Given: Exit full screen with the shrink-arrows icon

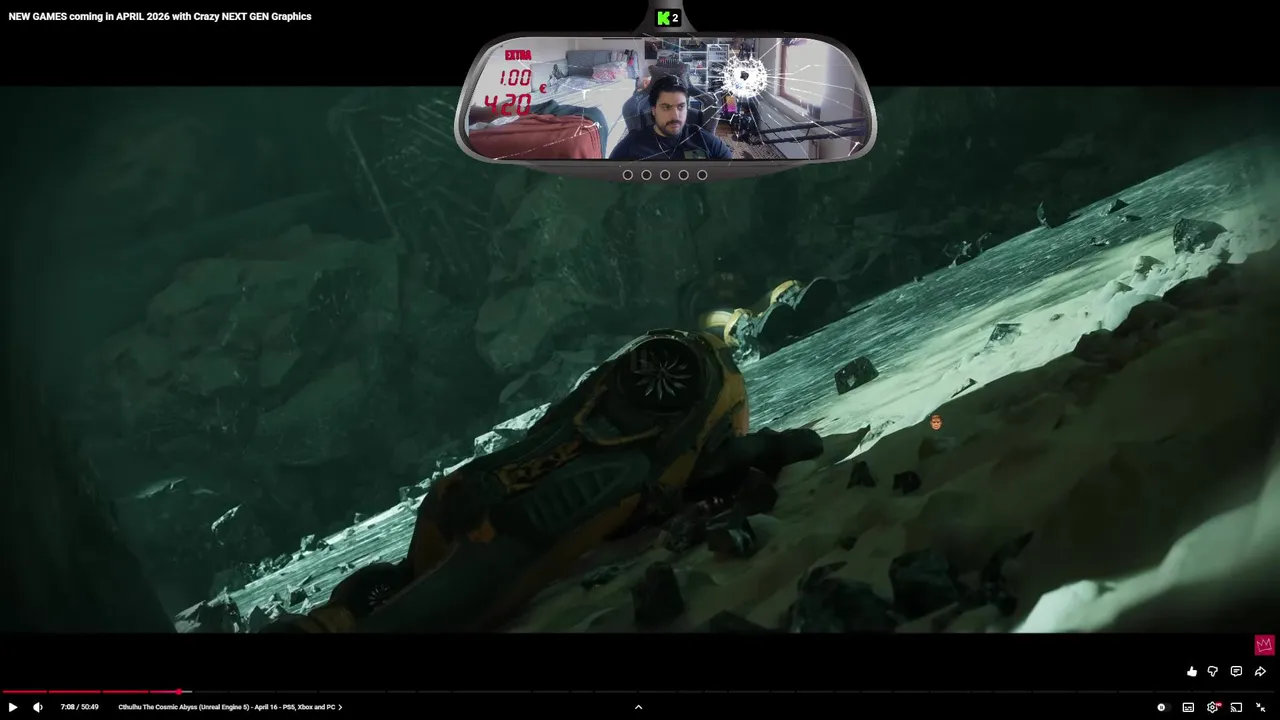Looking at the screenshot, I should (x=1261, y=707).
